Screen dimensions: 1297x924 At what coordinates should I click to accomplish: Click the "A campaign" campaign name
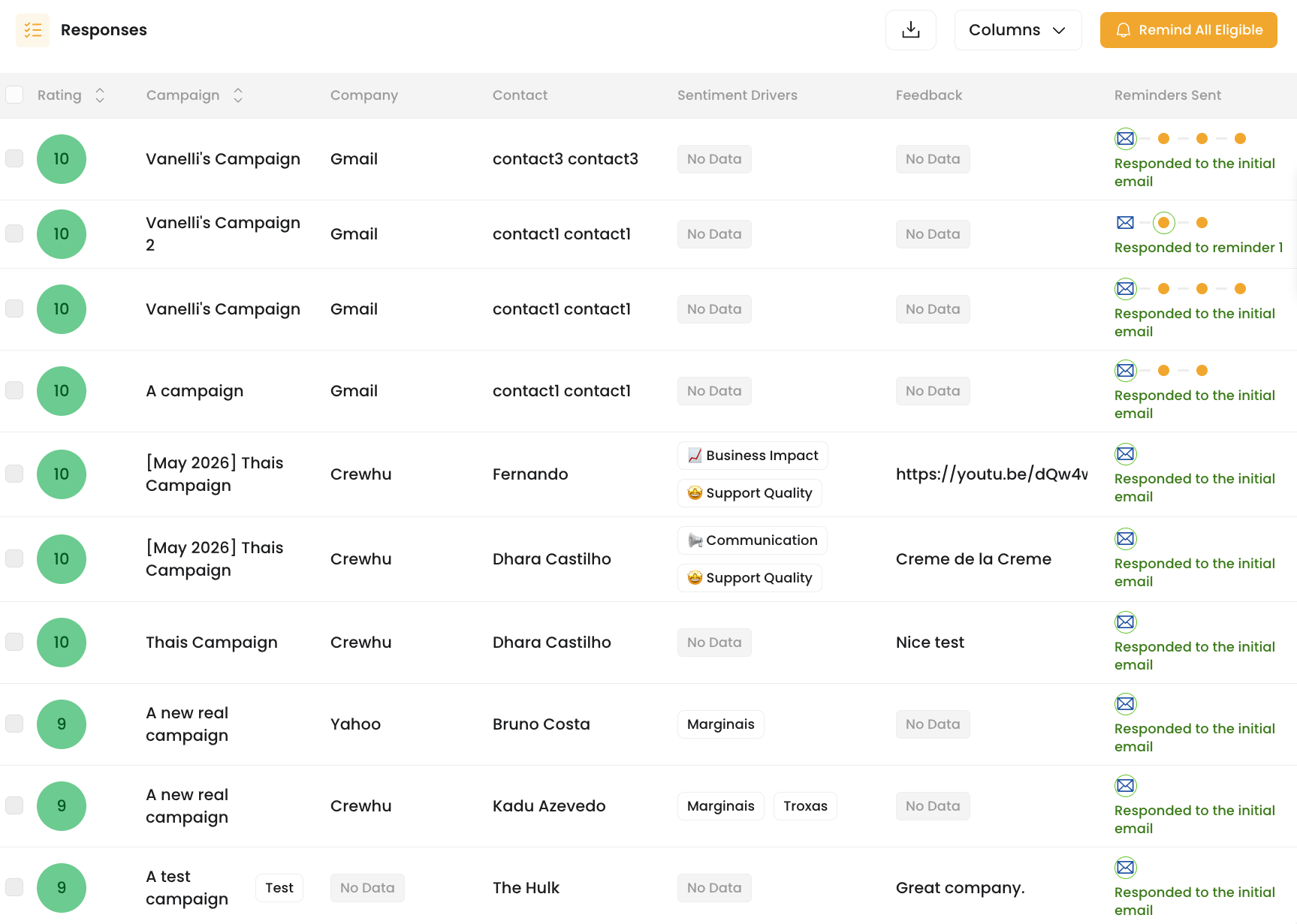click(x=195, y=391)
